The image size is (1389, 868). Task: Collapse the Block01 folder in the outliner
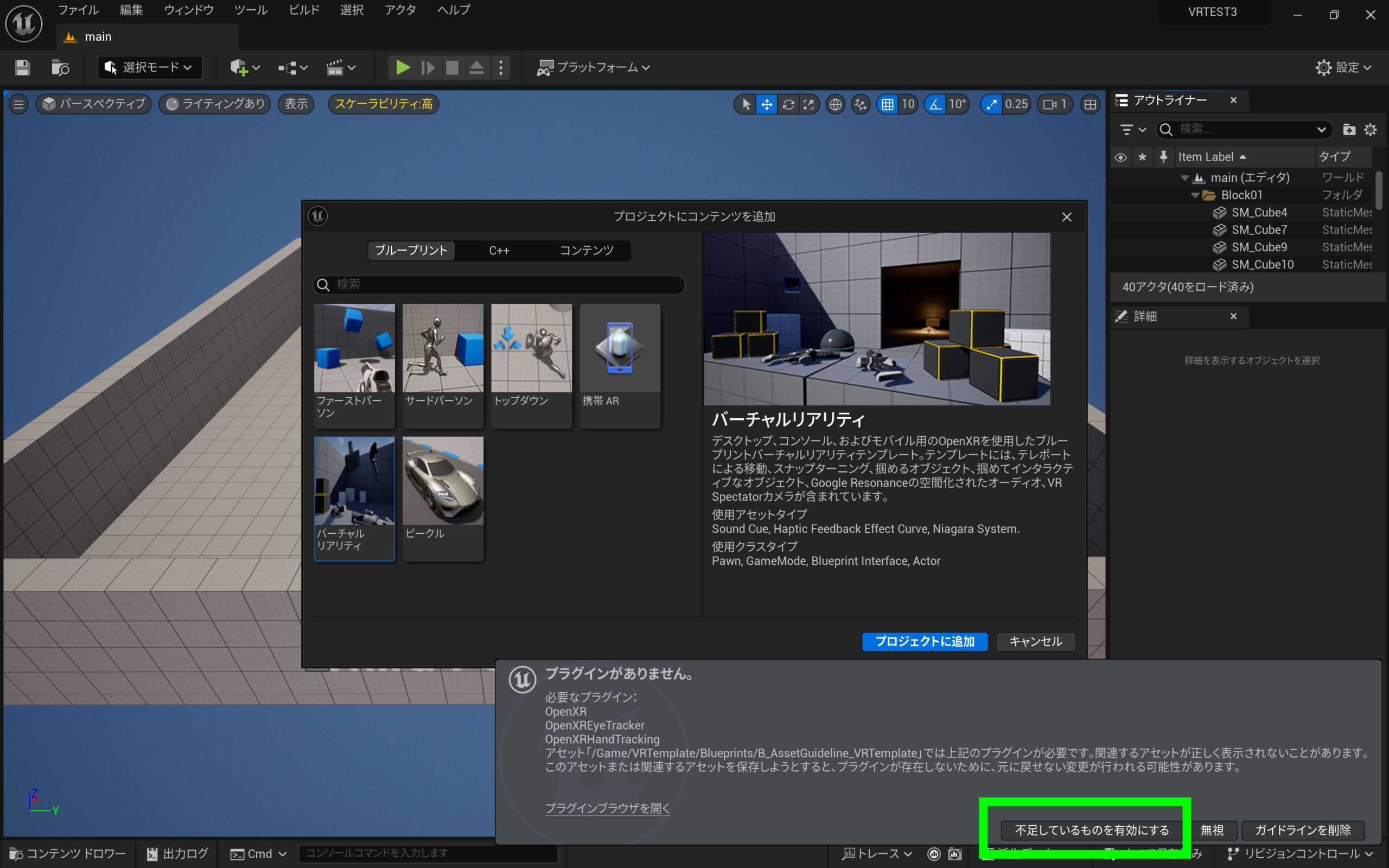[1194, 195]
